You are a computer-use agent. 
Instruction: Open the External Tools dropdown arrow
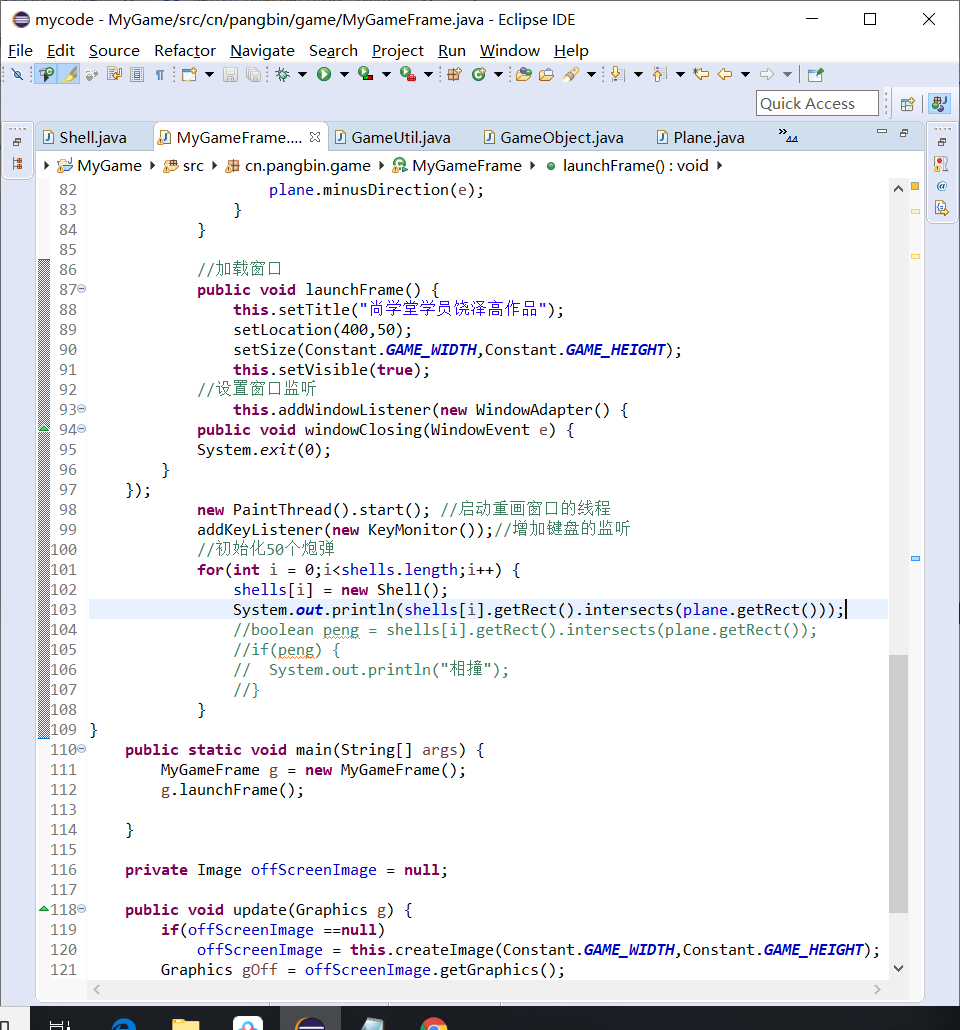point(428,74)
